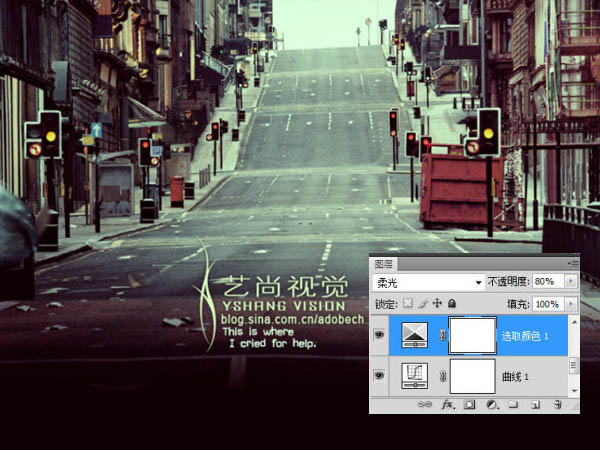Click the create new layer icon

(535, 406)
